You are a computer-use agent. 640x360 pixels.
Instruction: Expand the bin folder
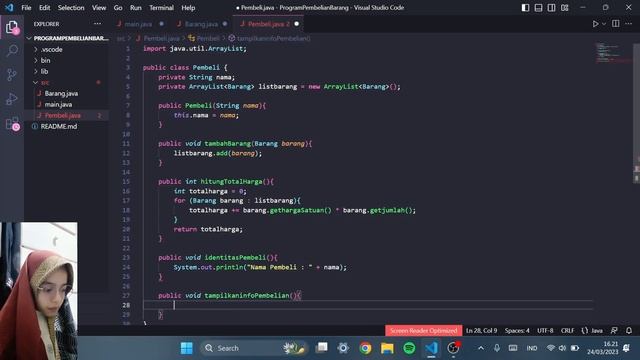tap(67, 60)
